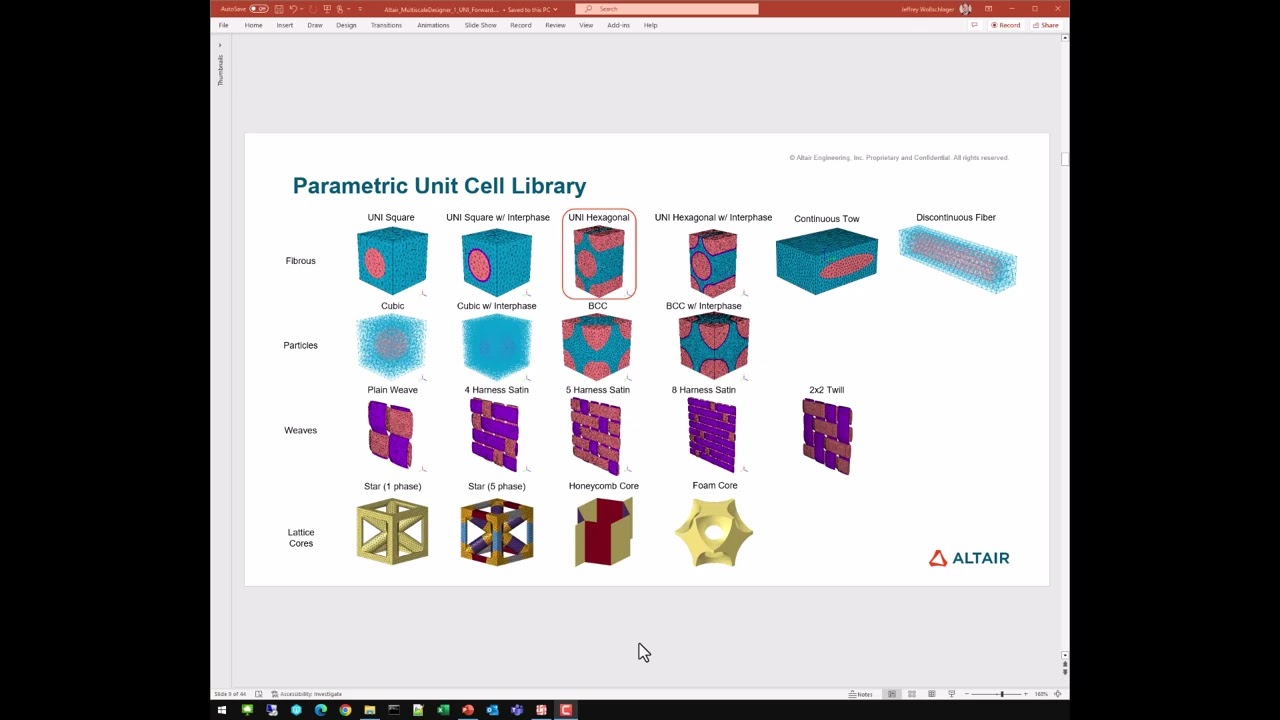Click Accessibility: Investigate status entry
1280x720 pixels.
click(x=307, y=694)
